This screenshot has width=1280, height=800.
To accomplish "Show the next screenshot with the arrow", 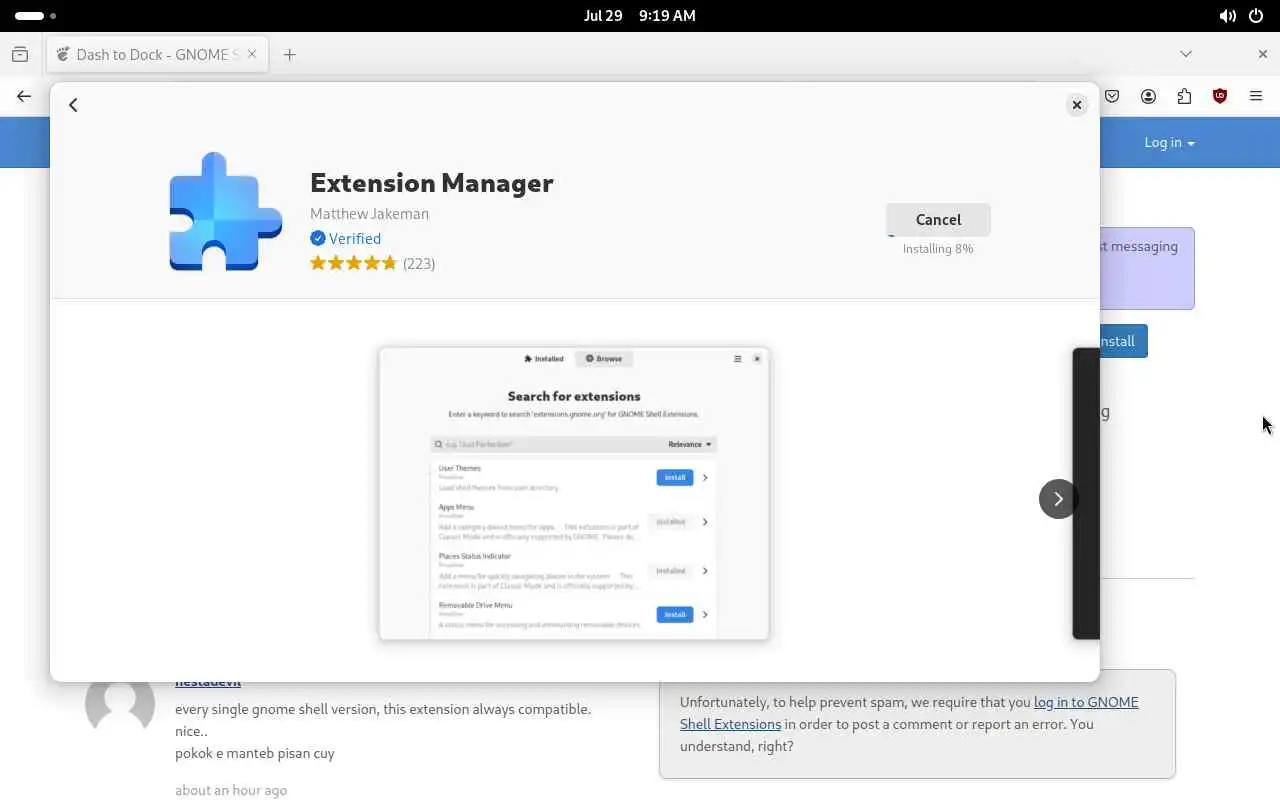I will [x=1058, y=499].
